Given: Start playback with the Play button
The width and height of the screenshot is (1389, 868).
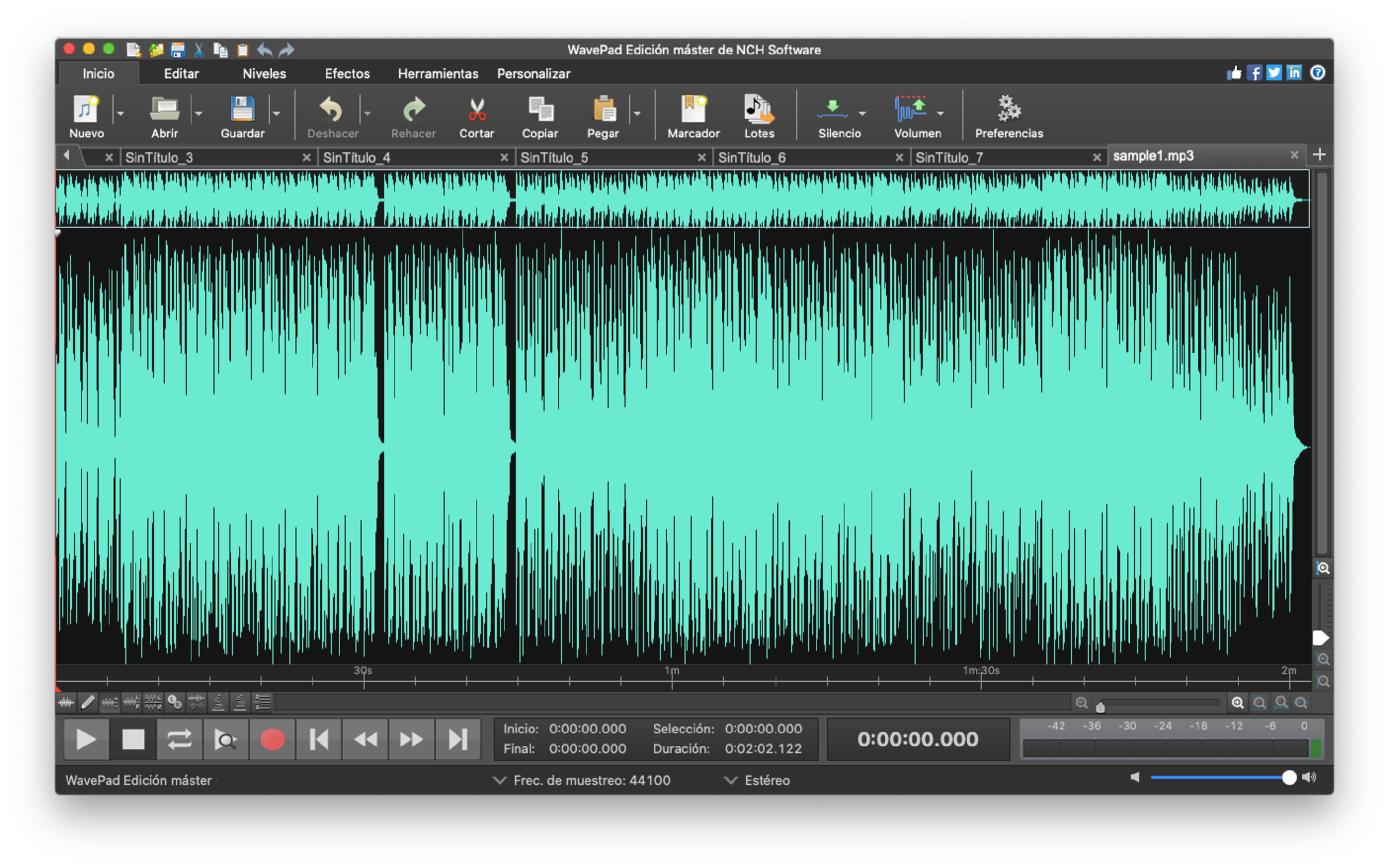Looking at the screenshot, I should pos(86,739).
